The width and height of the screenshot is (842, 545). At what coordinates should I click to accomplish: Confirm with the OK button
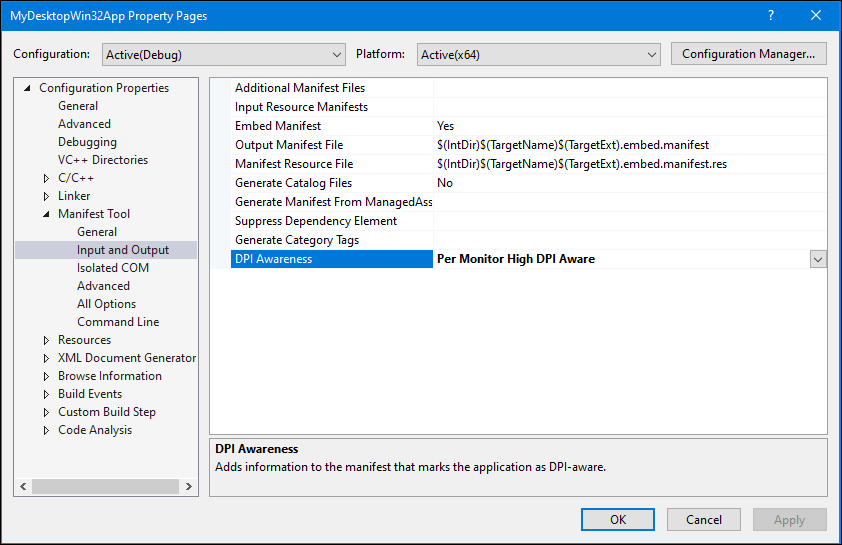tap(618, 520)
